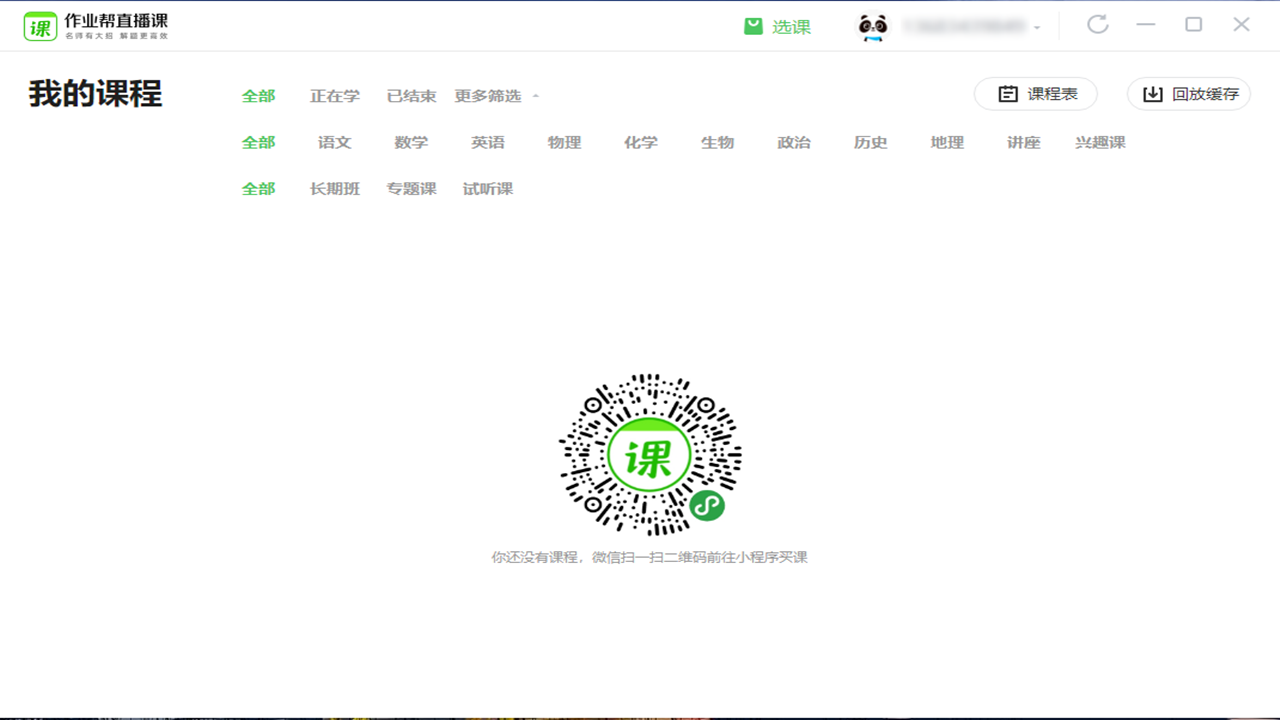Image resolution: width=1280 pixels, height=720 pixels.
Task: Open 回放缓存 playback cache
Action: (1188, 93)
